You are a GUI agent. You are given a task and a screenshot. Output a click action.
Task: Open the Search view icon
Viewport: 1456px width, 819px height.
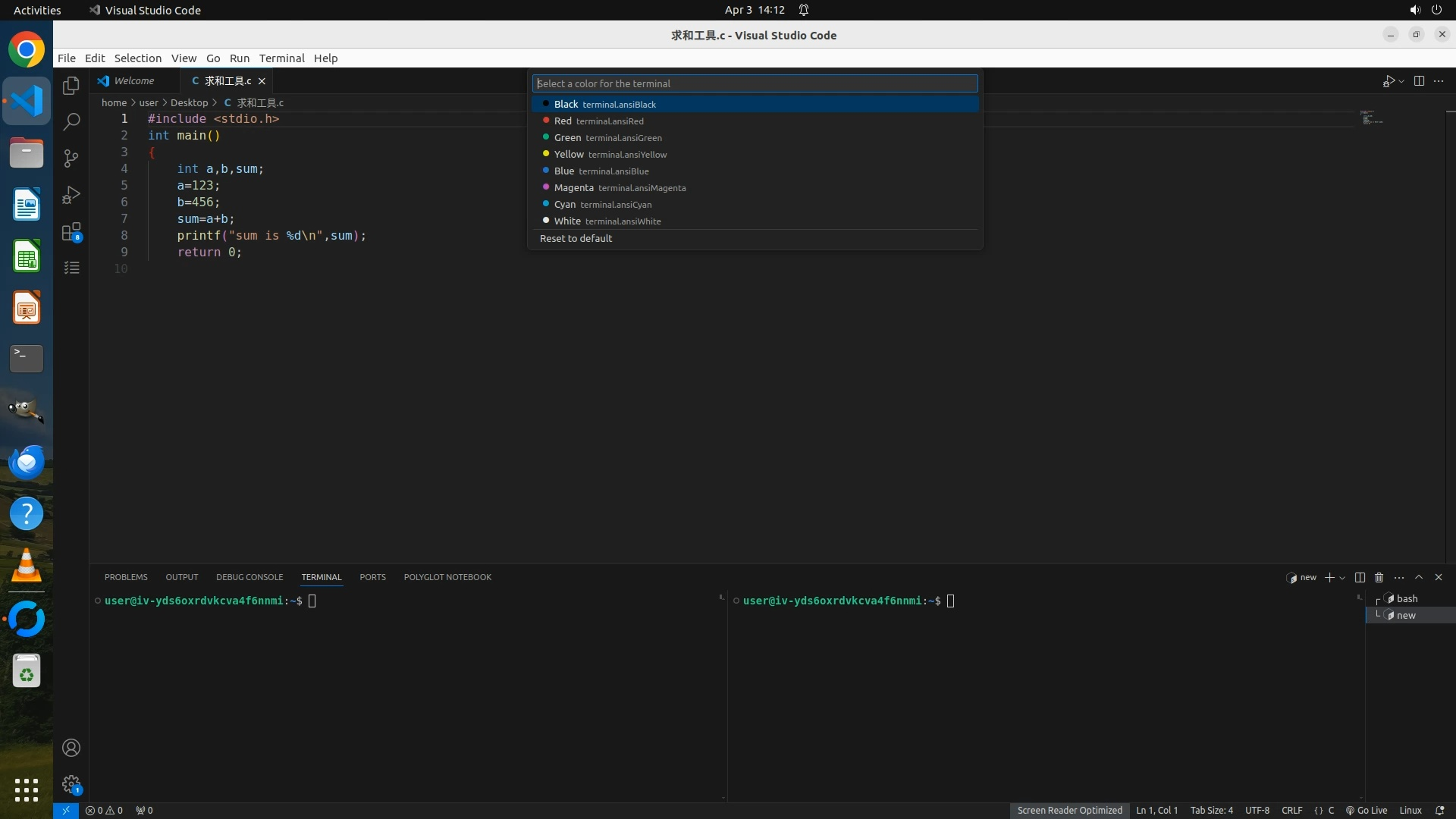click(x=71, y=122)
